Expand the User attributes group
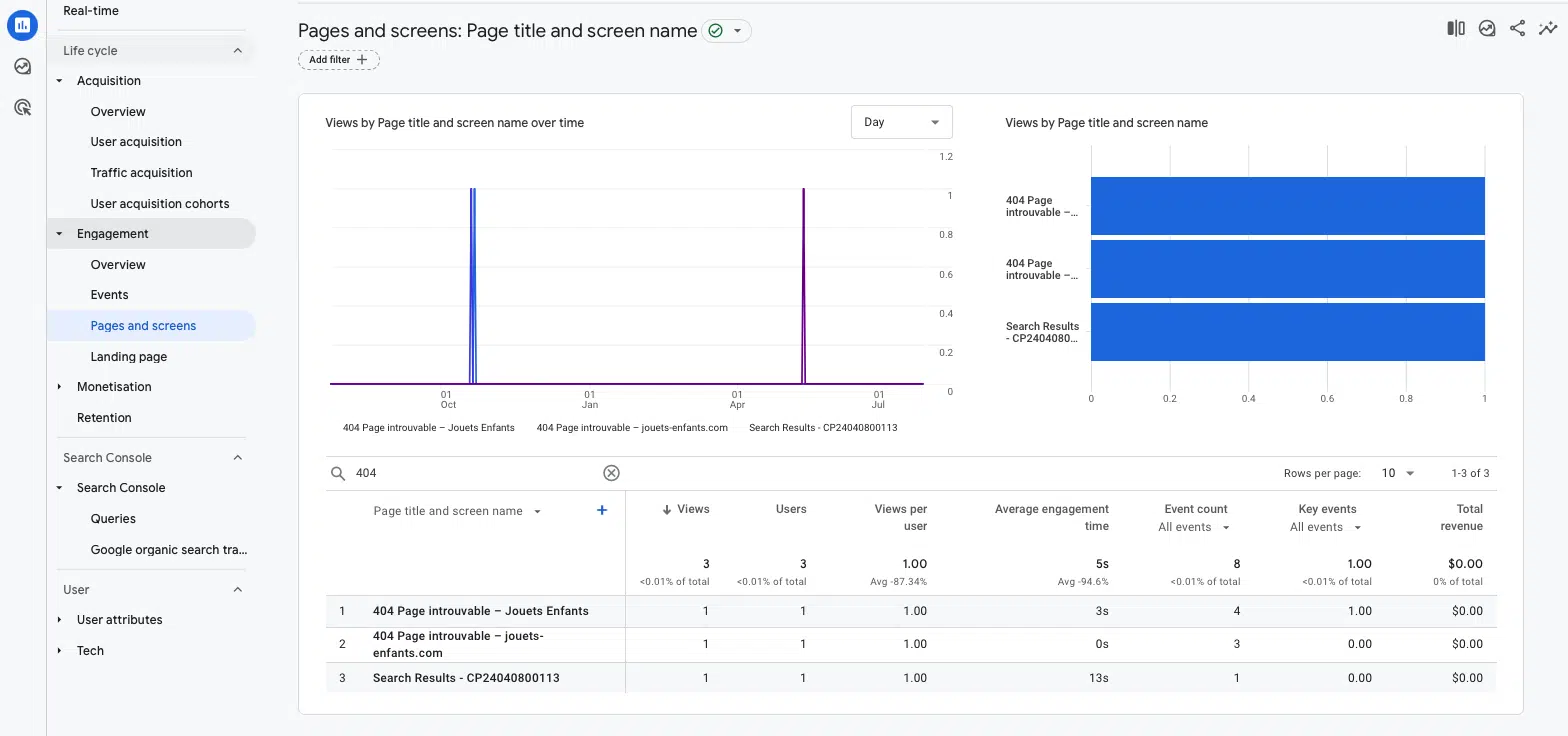The image size is (1568, 736). coord(59,620)
